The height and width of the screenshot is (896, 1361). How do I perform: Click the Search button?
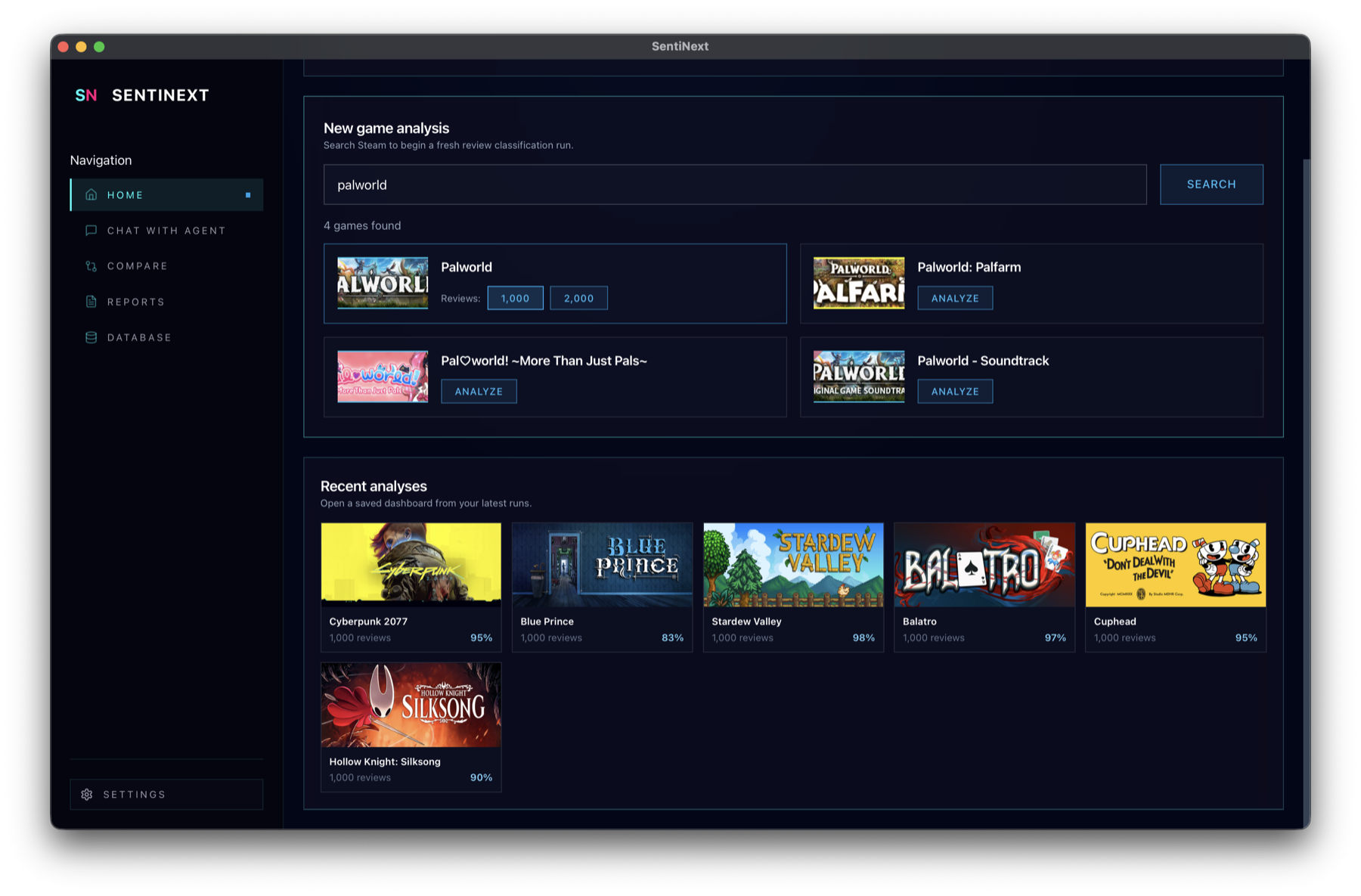click(x=1211, y=184)
